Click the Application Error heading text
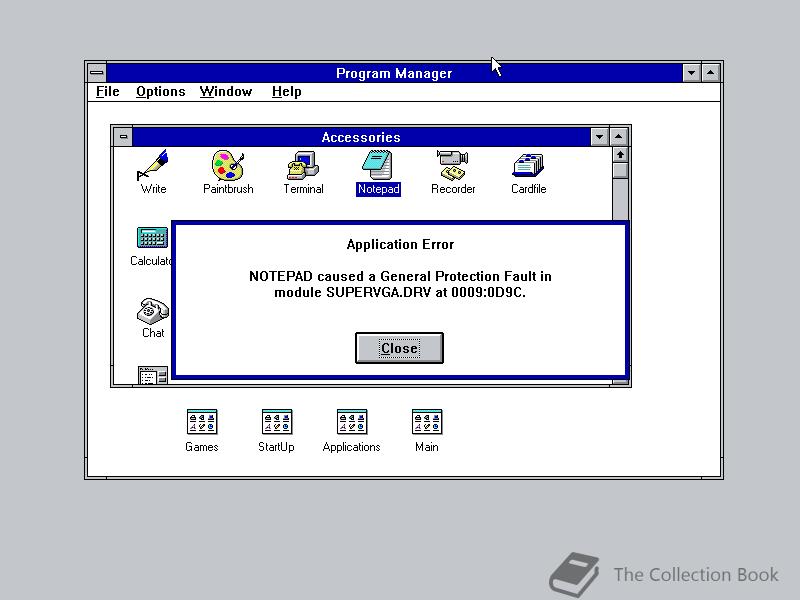The image size is (800, 600). [x=401, y=244]
